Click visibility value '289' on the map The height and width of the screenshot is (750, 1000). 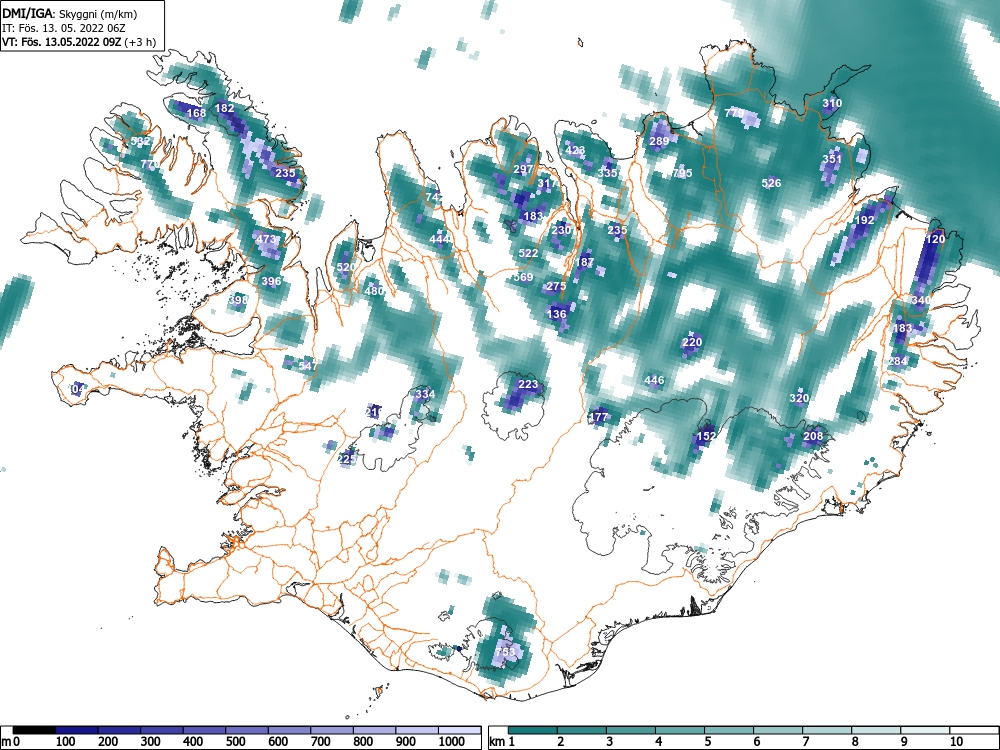click(659, 141)
